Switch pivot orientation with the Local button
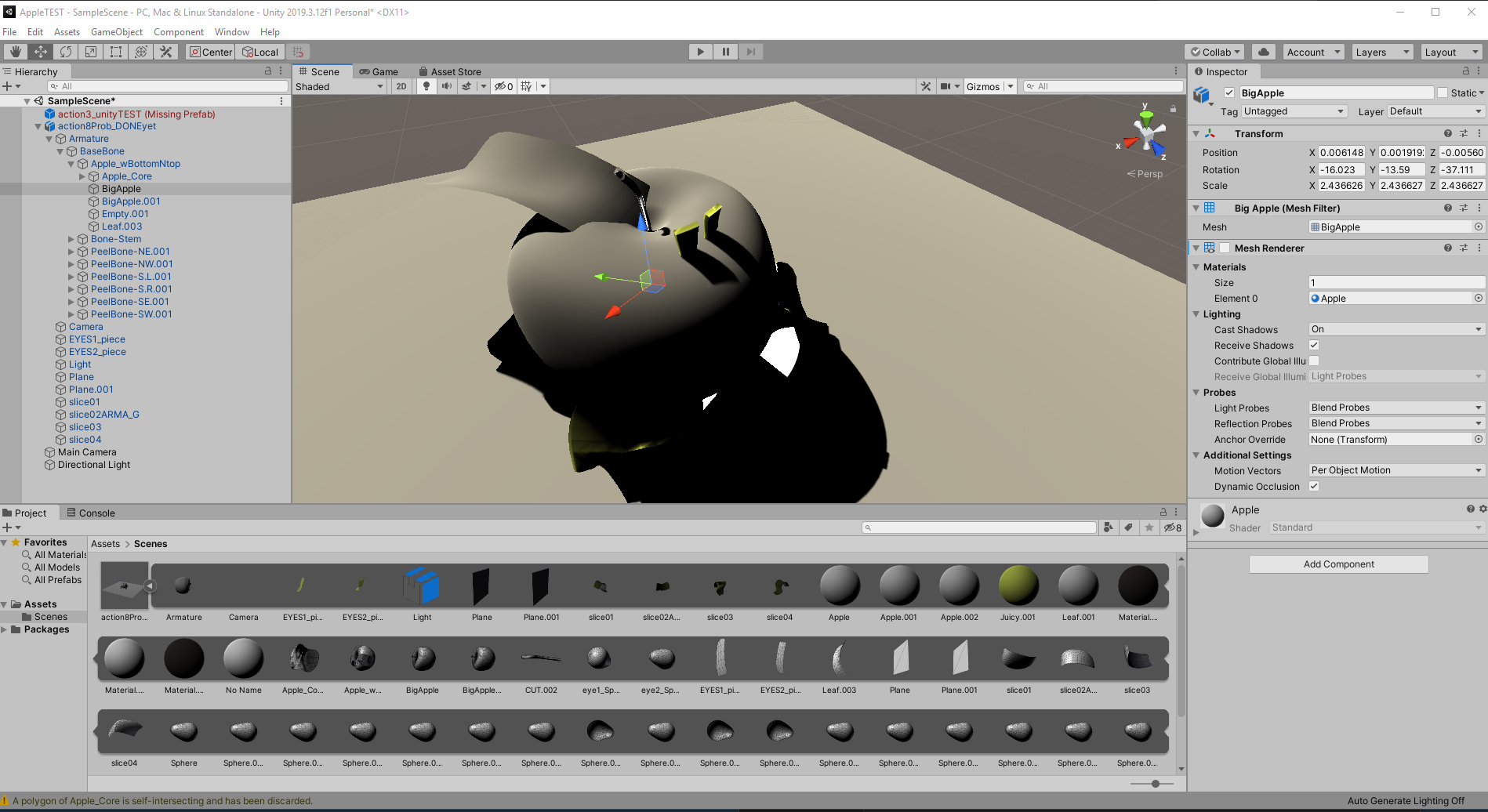The image size is (1488, 812). [x=259, y=52]
